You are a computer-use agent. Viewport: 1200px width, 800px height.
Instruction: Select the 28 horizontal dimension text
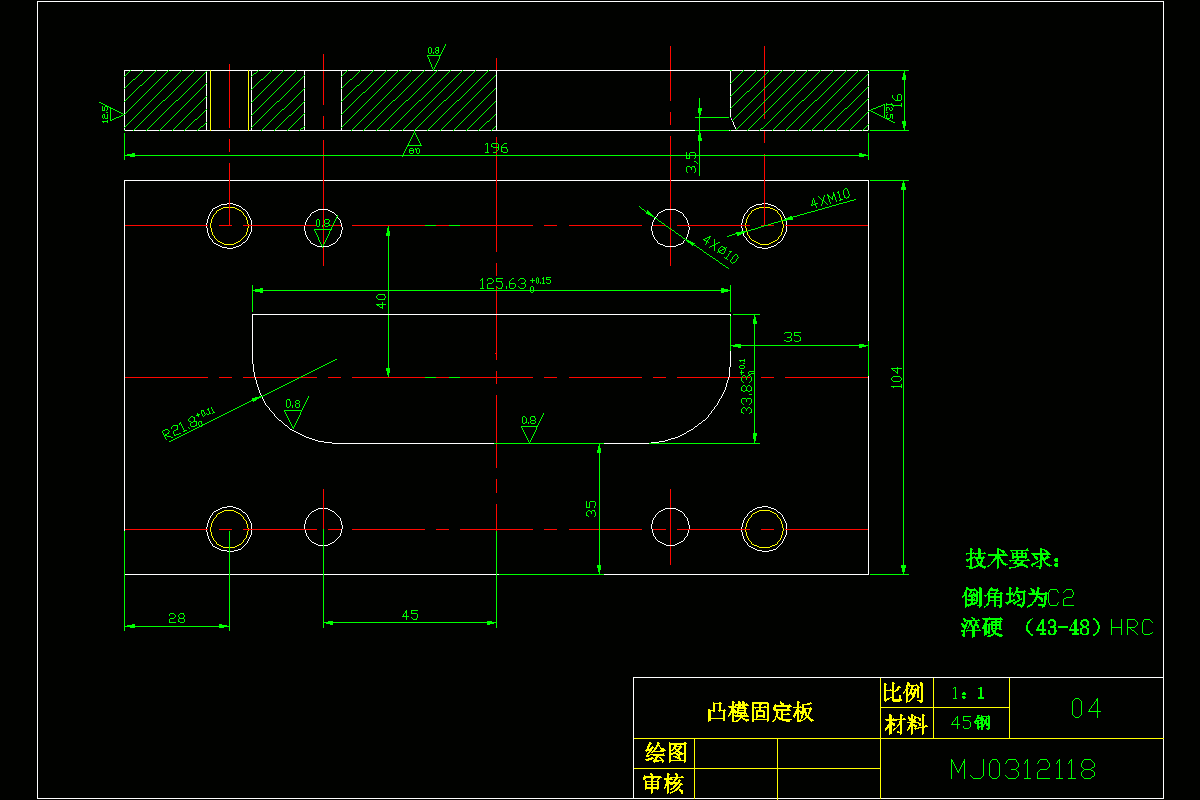point(176,618)
